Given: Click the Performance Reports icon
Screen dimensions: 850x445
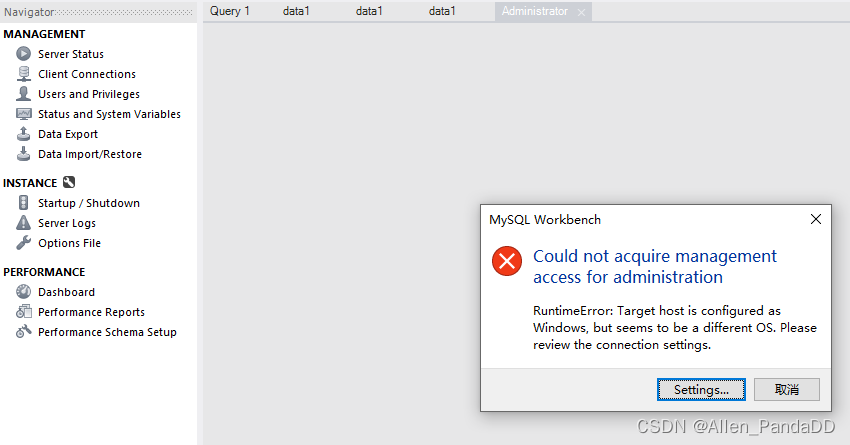Looking at the screenshot, I should pos(23,312).
